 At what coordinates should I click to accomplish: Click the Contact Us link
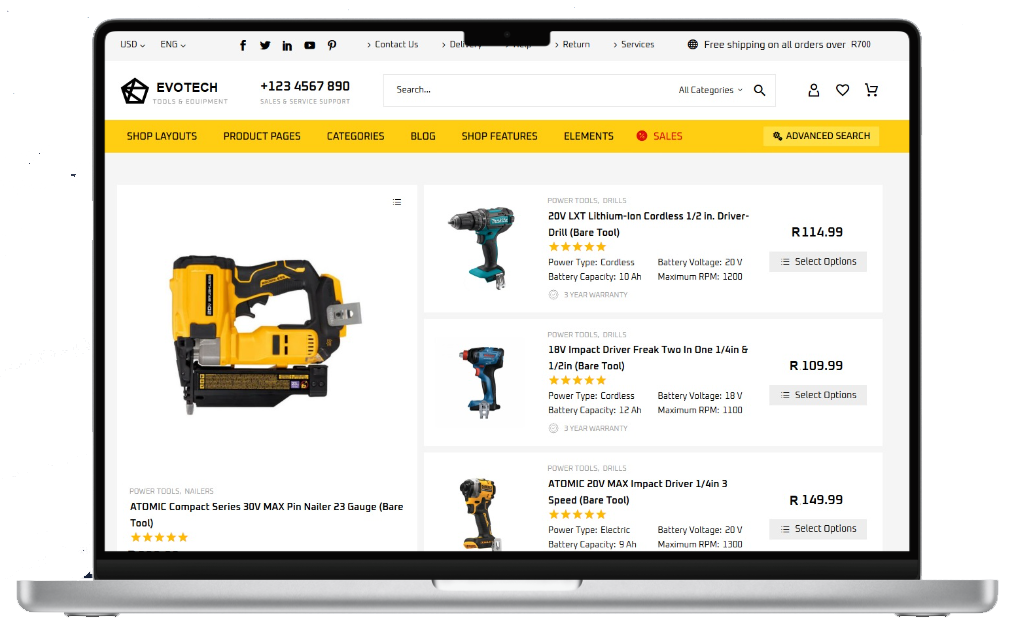coord(396,45)
